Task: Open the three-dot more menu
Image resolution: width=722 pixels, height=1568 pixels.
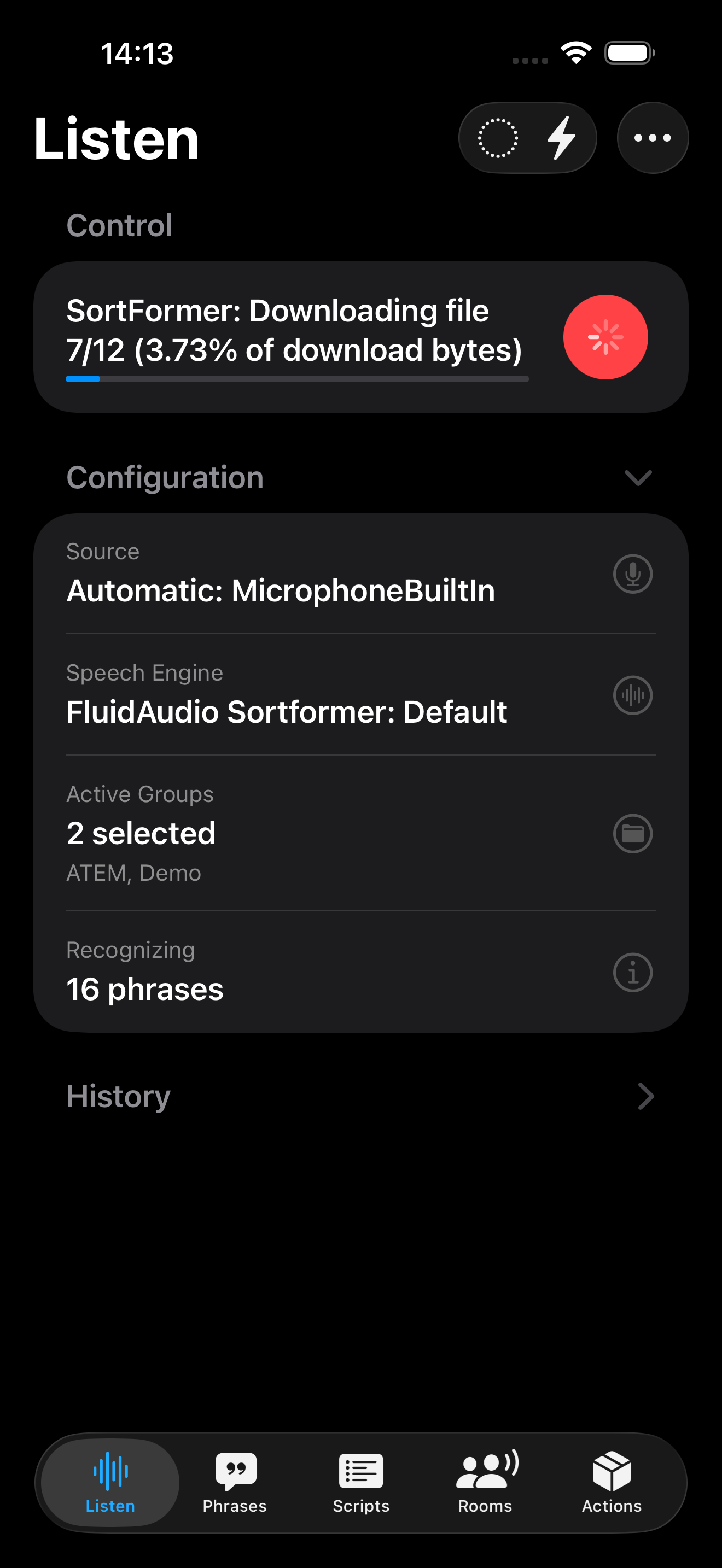Action: click(x=652, y=138)
